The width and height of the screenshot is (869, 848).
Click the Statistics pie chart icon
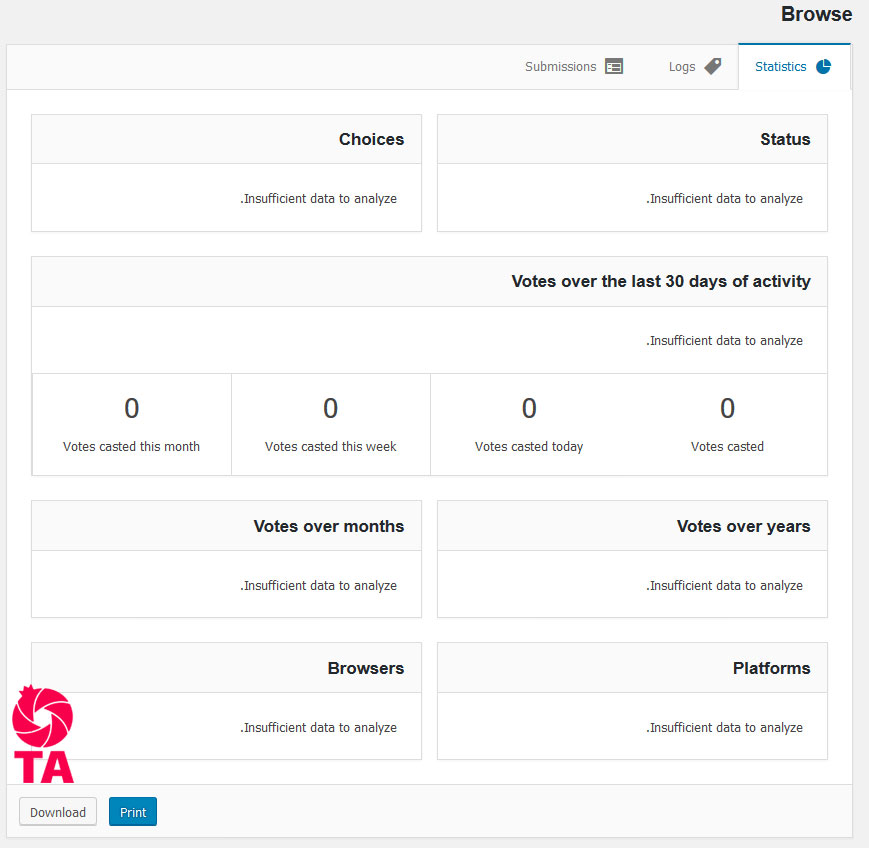tap(823, 67)
